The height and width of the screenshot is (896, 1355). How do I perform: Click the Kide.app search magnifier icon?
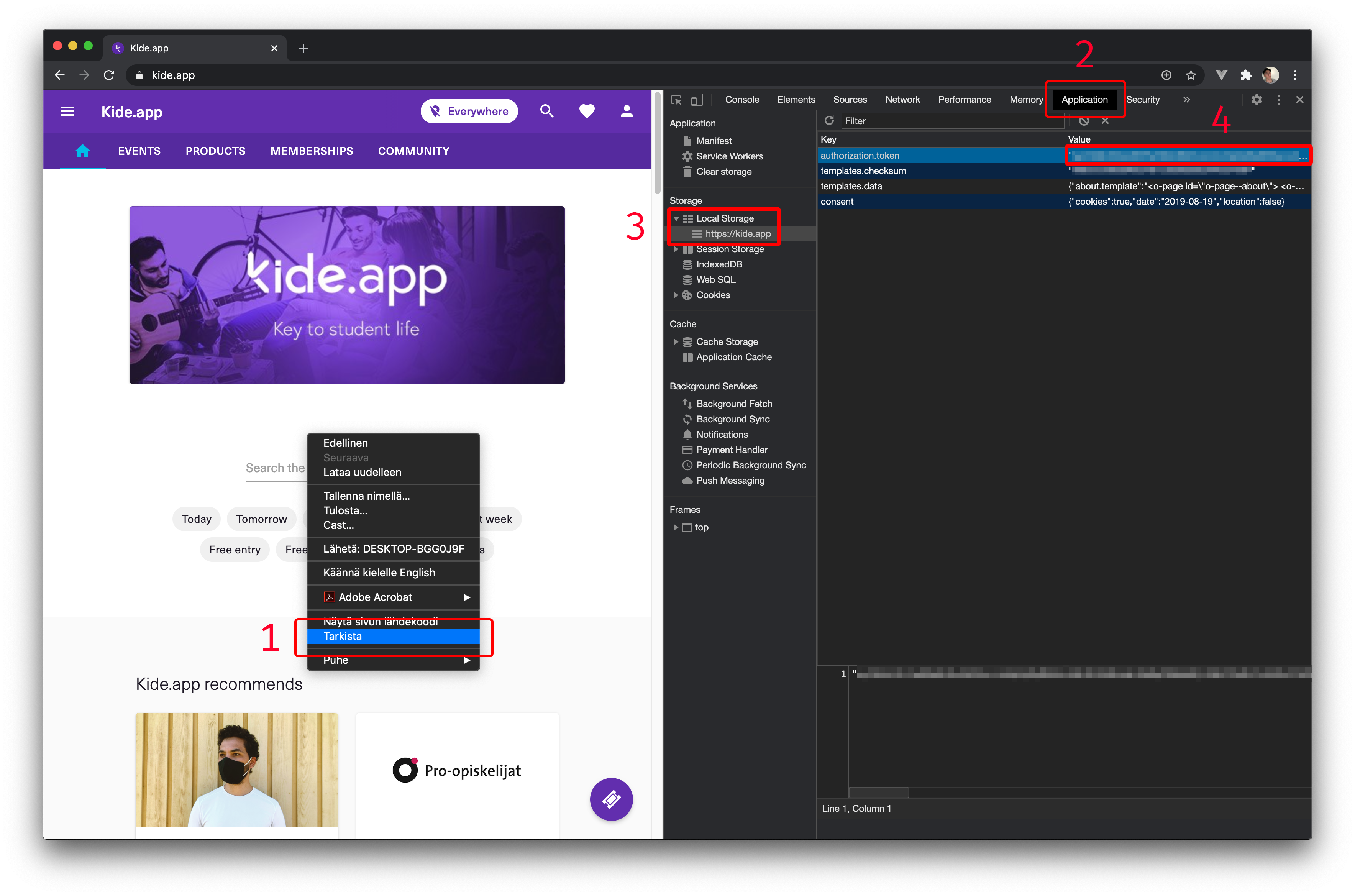point(547,112)
